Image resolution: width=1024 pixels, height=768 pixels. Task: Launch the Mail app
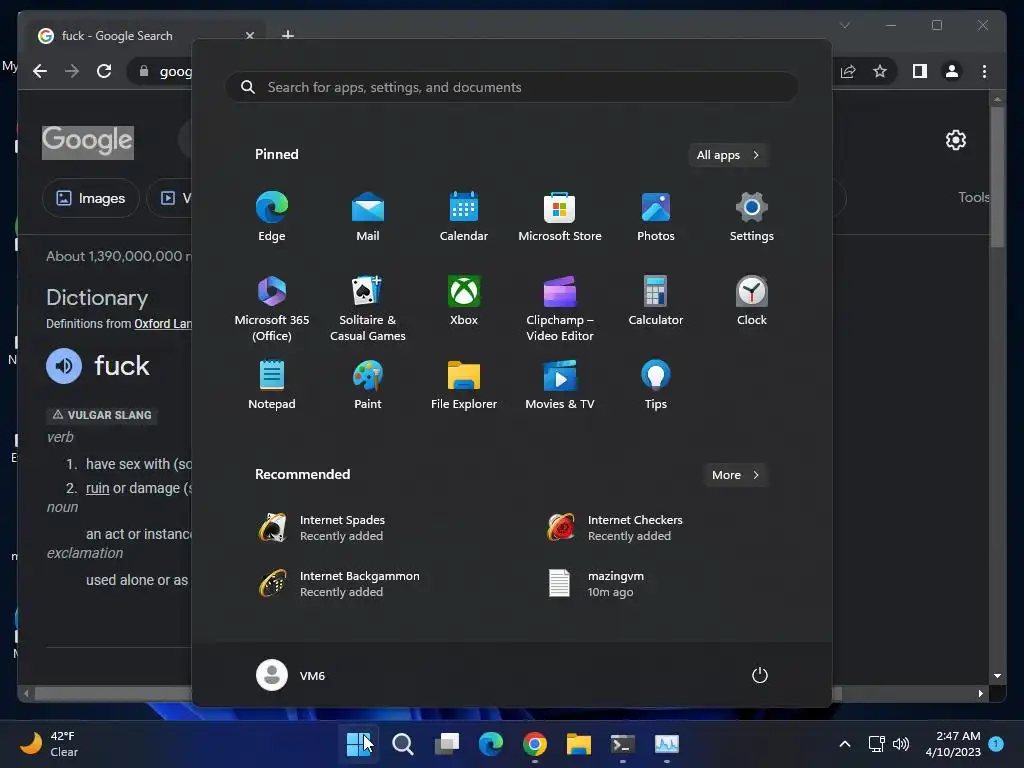pyautogui.click(x=368, y=217)
